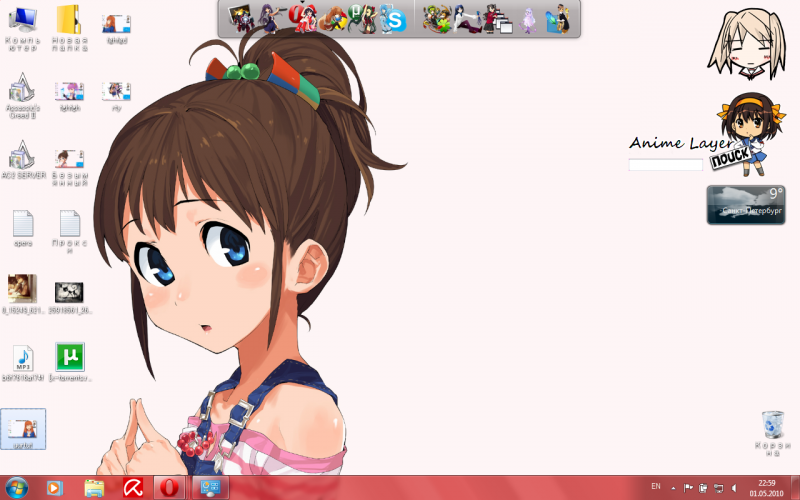Open the volume speaker tray icon
Screen dimensions: 800x500
click(734, 488)
